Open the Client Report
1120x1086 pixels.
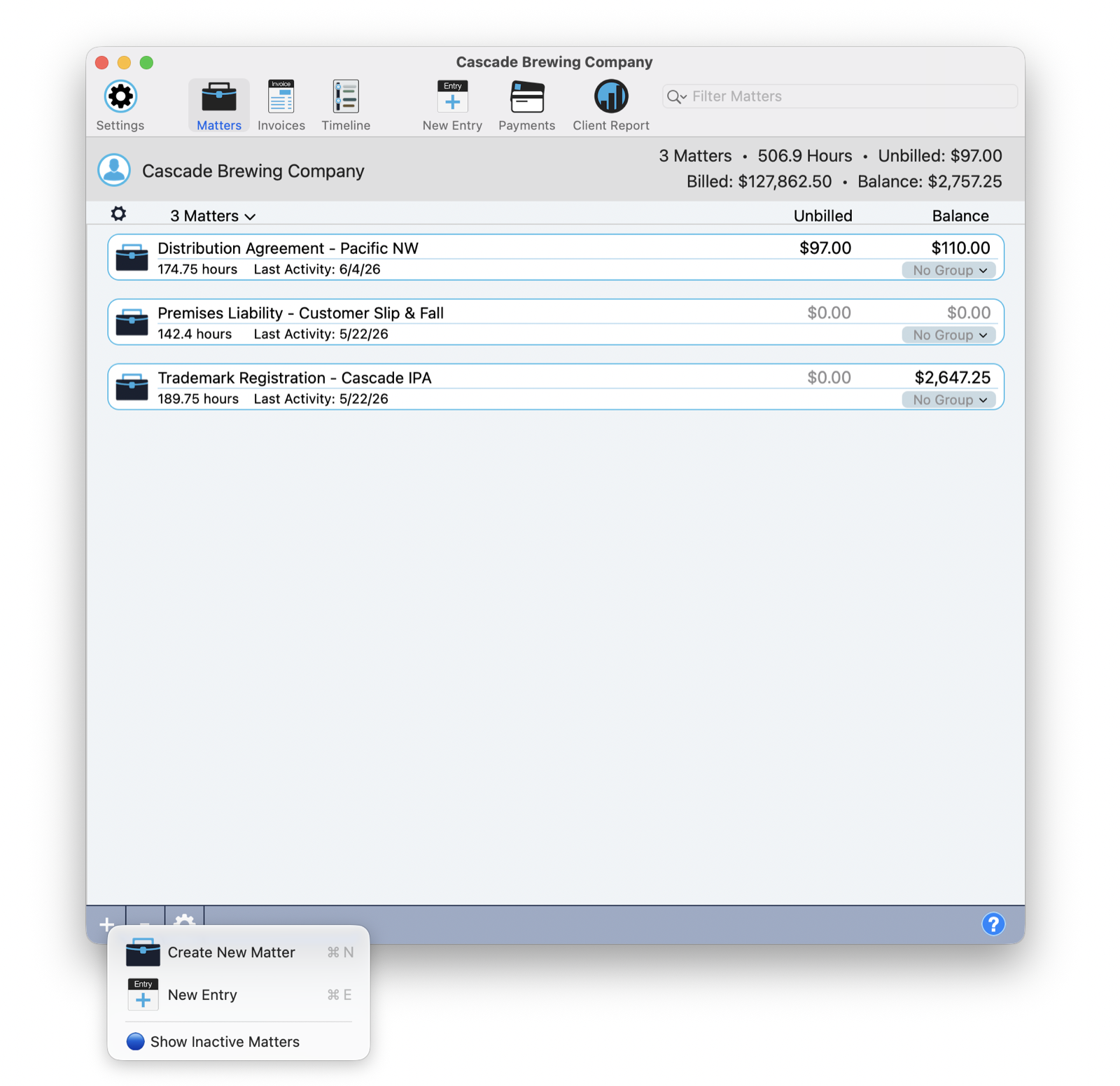pos(610,105)
